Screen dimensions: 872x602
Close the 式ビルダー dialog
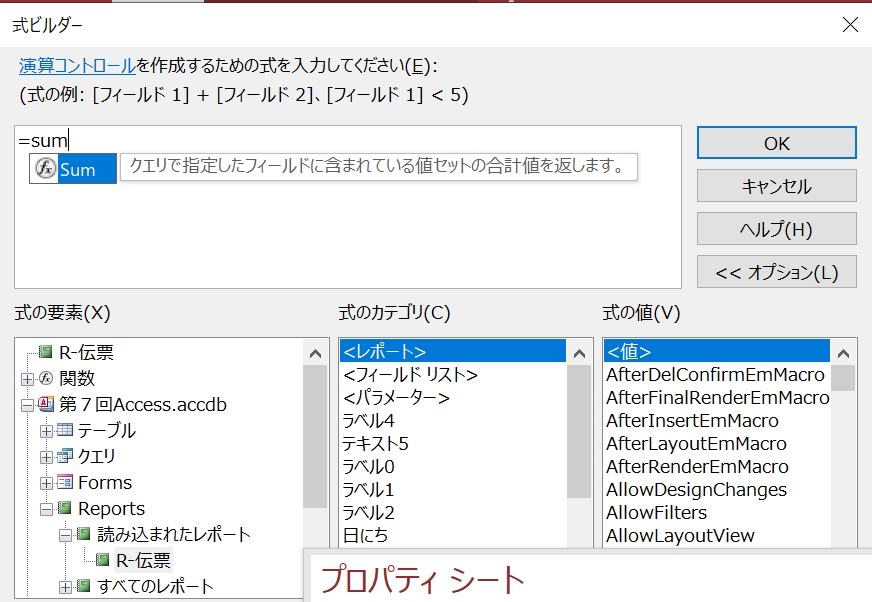click(850, 24)
